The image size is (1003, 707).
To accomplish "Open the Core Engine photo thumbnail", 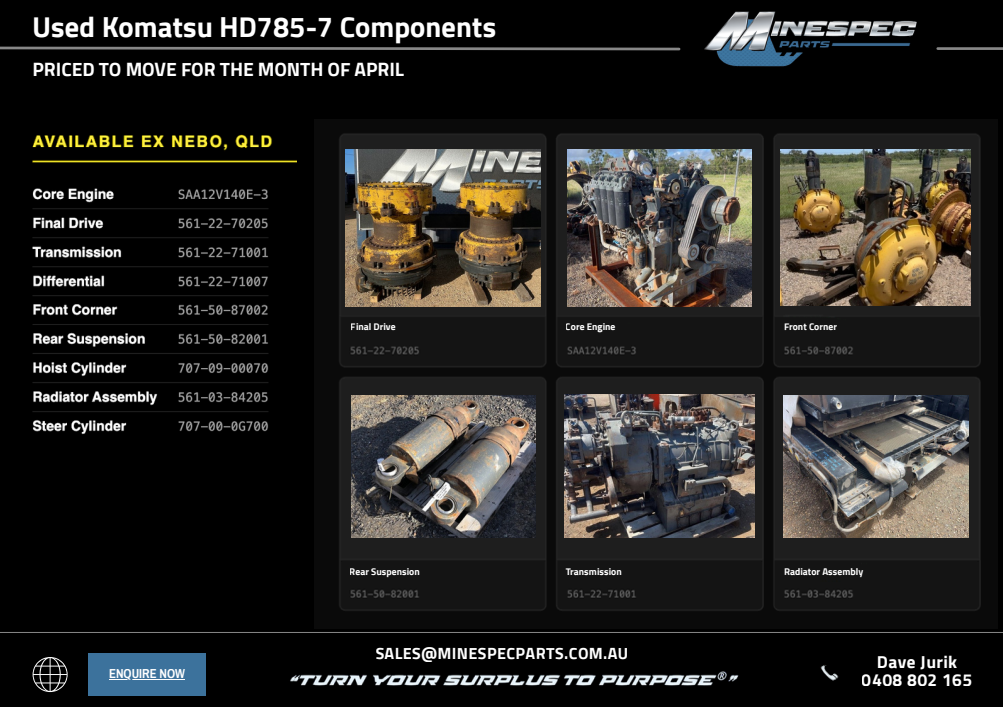I will tap(659, 228).
